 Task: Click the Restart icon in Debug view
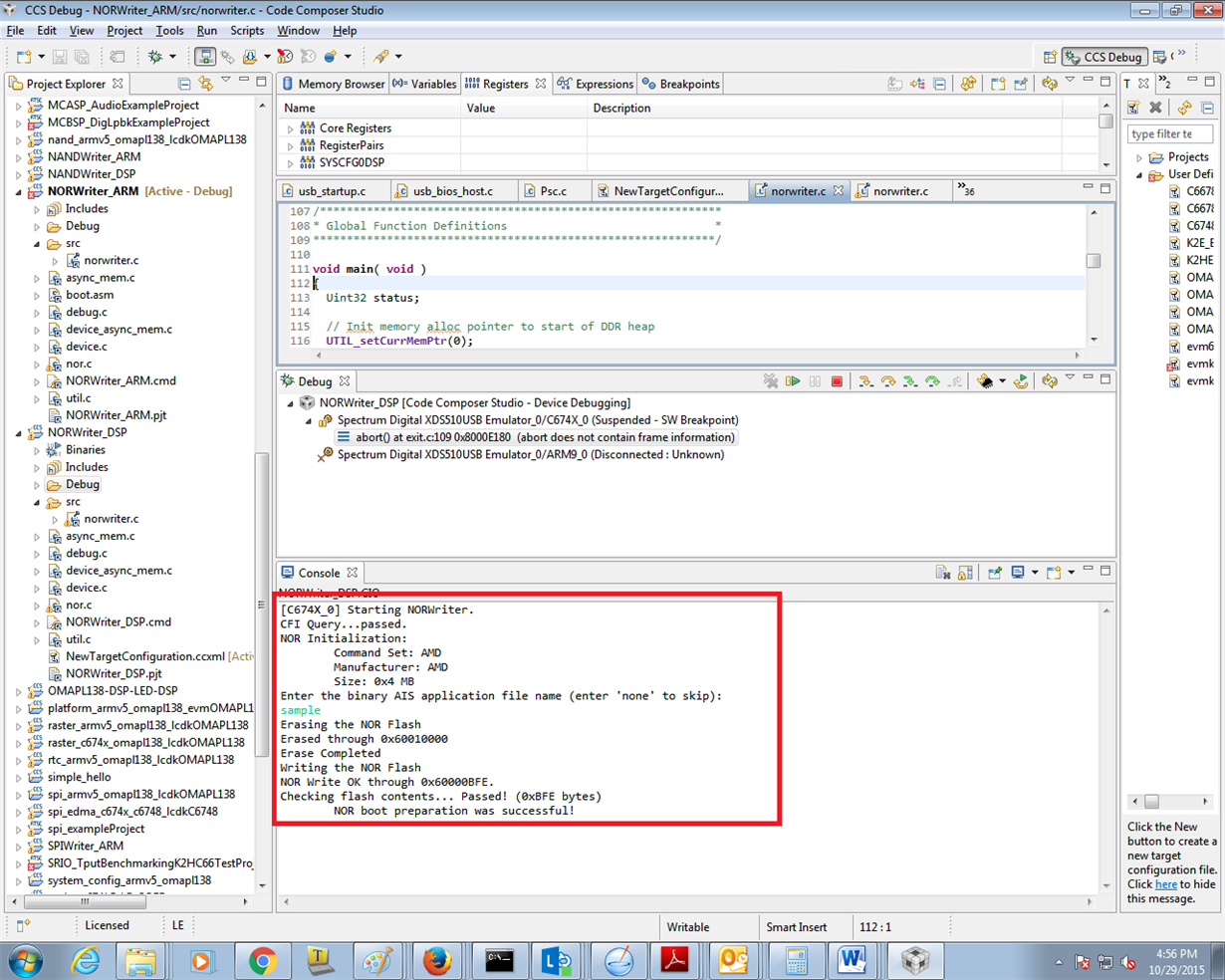click(1021, 381)
